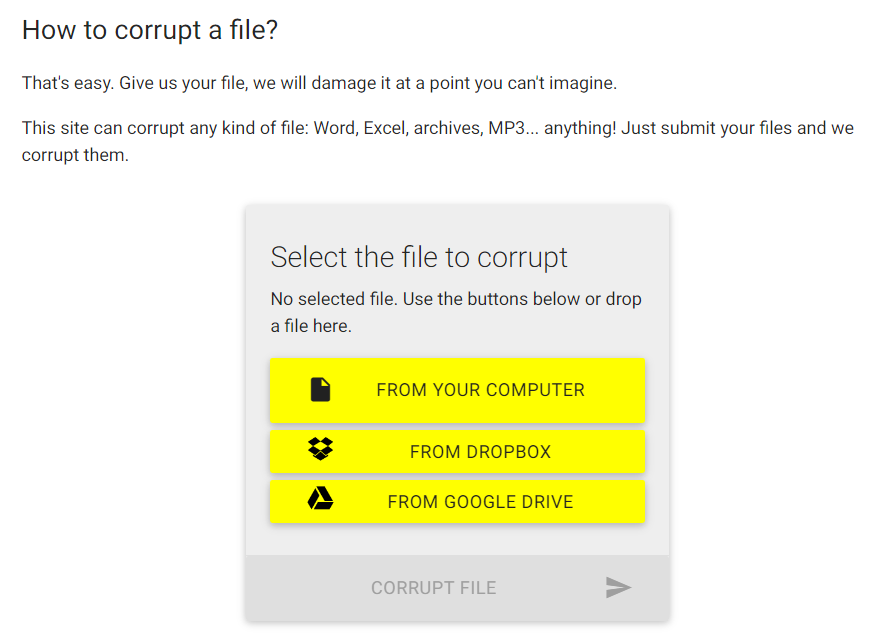The width and height of the screenshot is (877, 636).
Task: Choose the FROM YOUR COMPUTER text label
Action: pos(480,390)
